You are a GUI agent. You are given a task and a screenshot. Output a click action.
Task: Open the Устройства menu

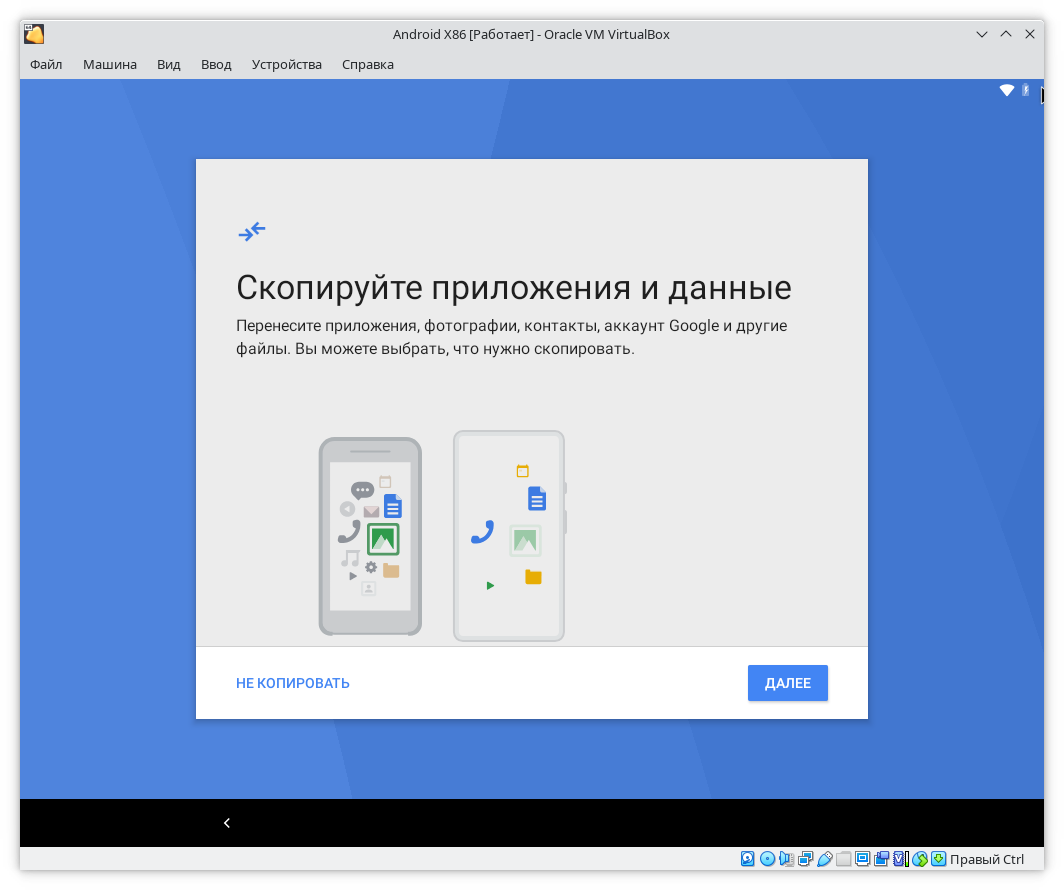tap(287, 64)
